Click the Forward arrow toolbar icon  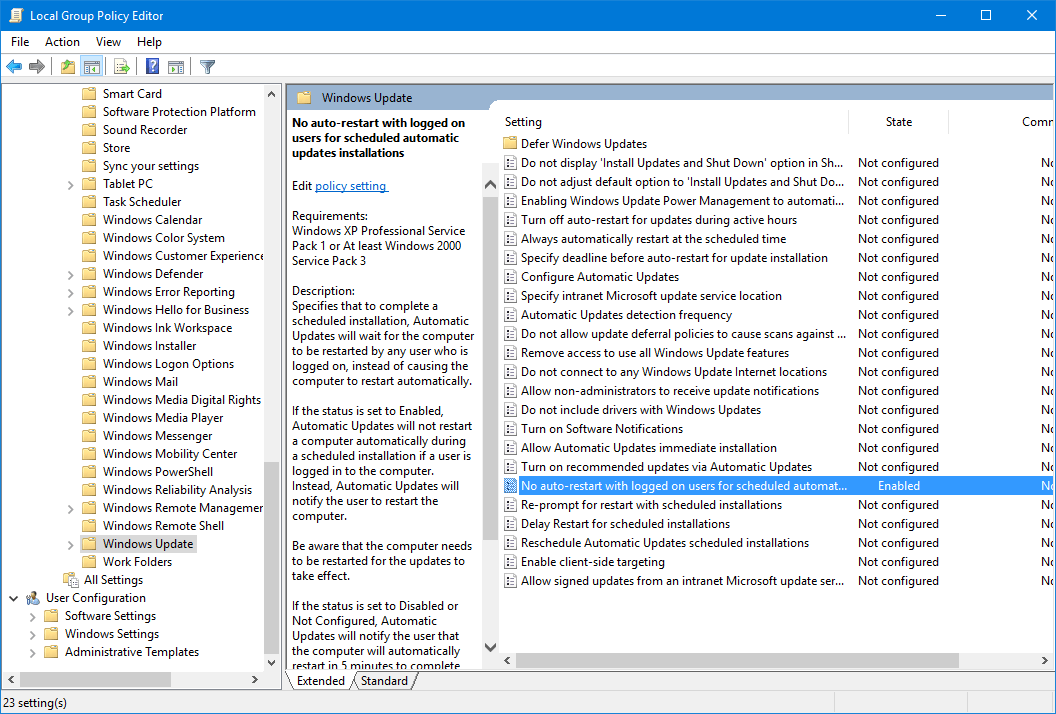[x=37, y=67]
